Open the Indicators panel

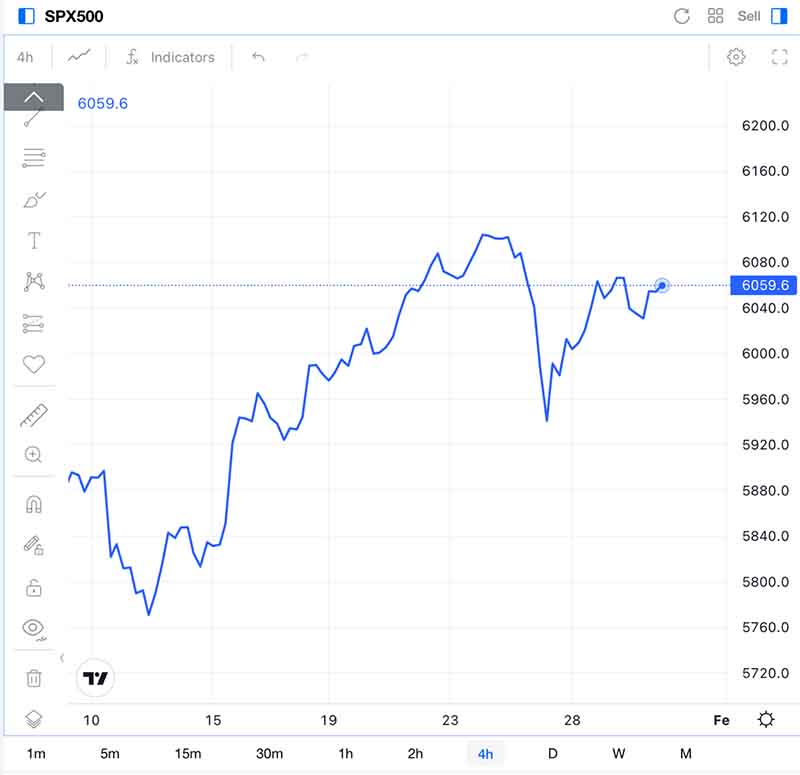170,57
